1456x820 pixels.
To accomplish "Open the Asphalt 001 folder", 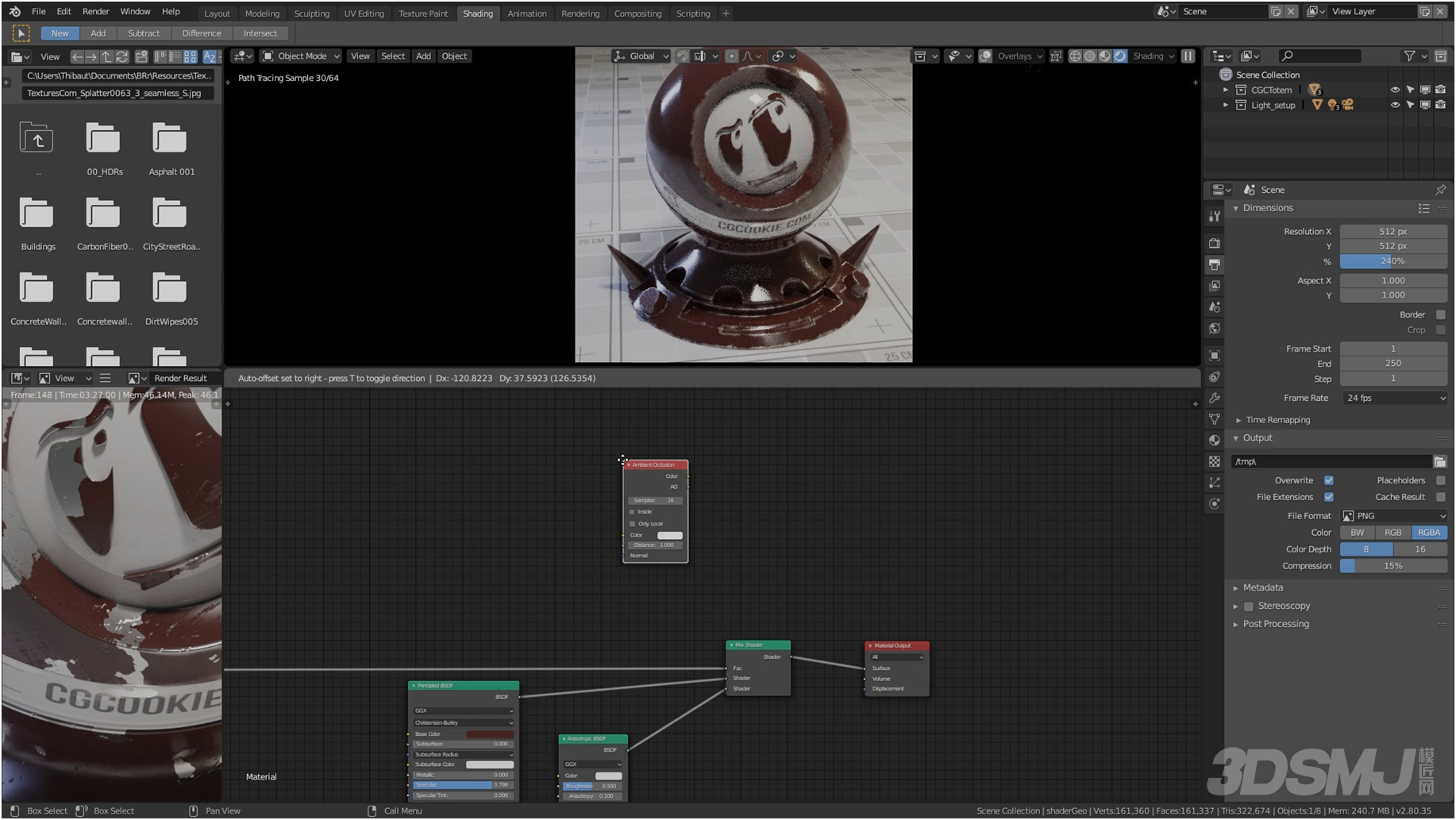I will [x=170, y=149].
